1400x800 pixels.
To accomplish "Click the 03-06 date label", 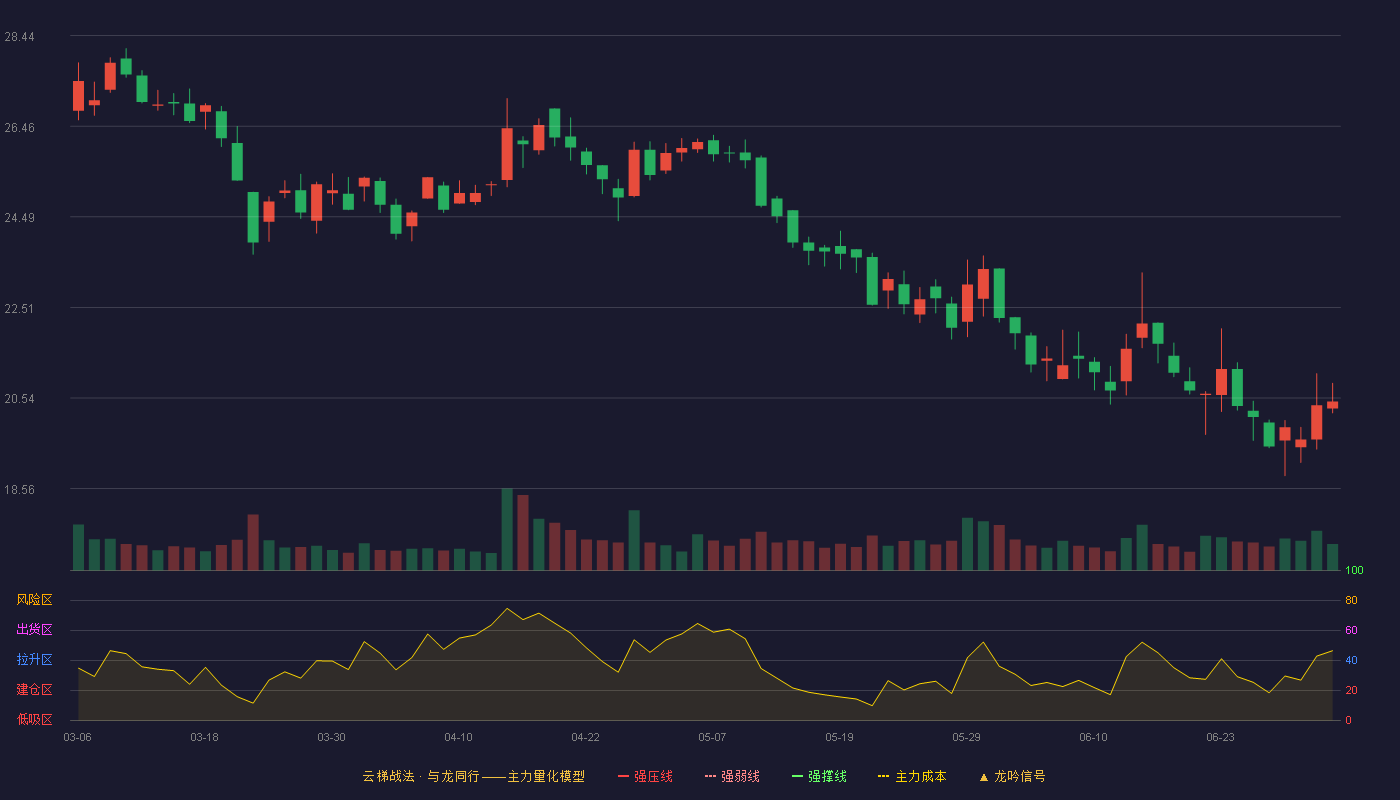I will [x=78, y=737].
